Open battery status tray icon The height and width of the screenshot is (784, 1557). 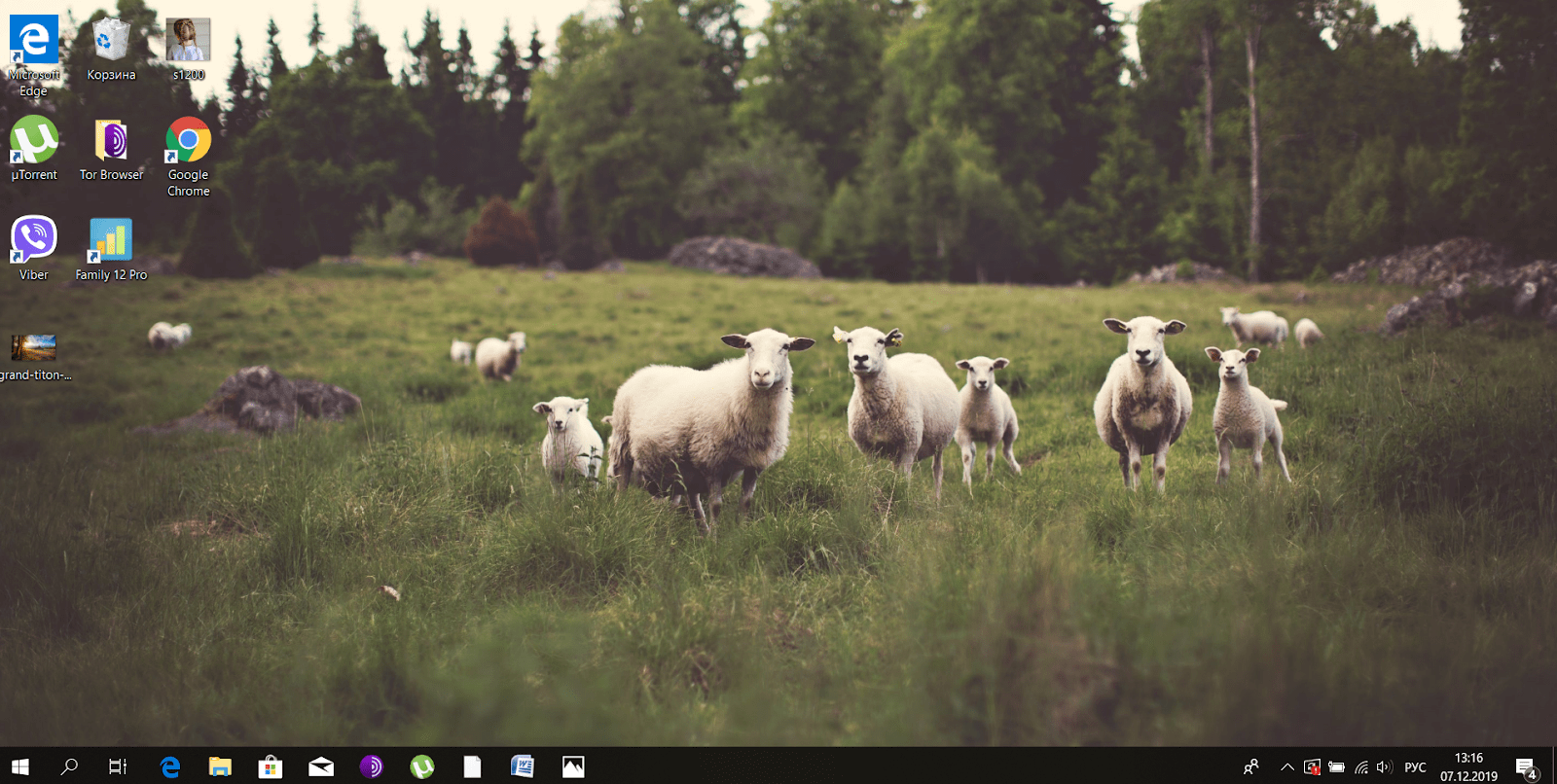pos(1337,766)
